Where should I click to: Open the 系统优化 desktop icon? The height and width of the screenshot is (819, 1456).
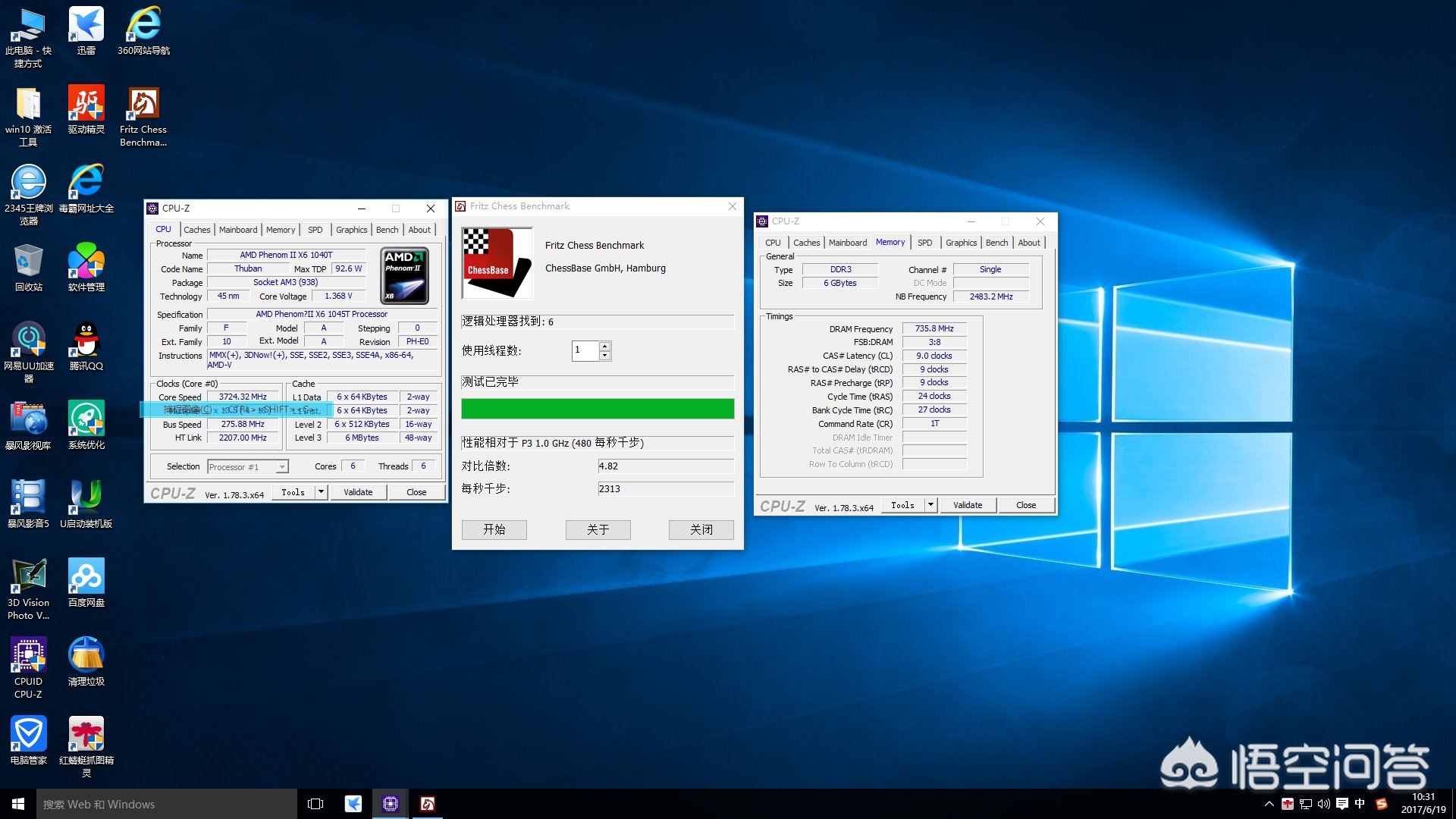[86, 425]
